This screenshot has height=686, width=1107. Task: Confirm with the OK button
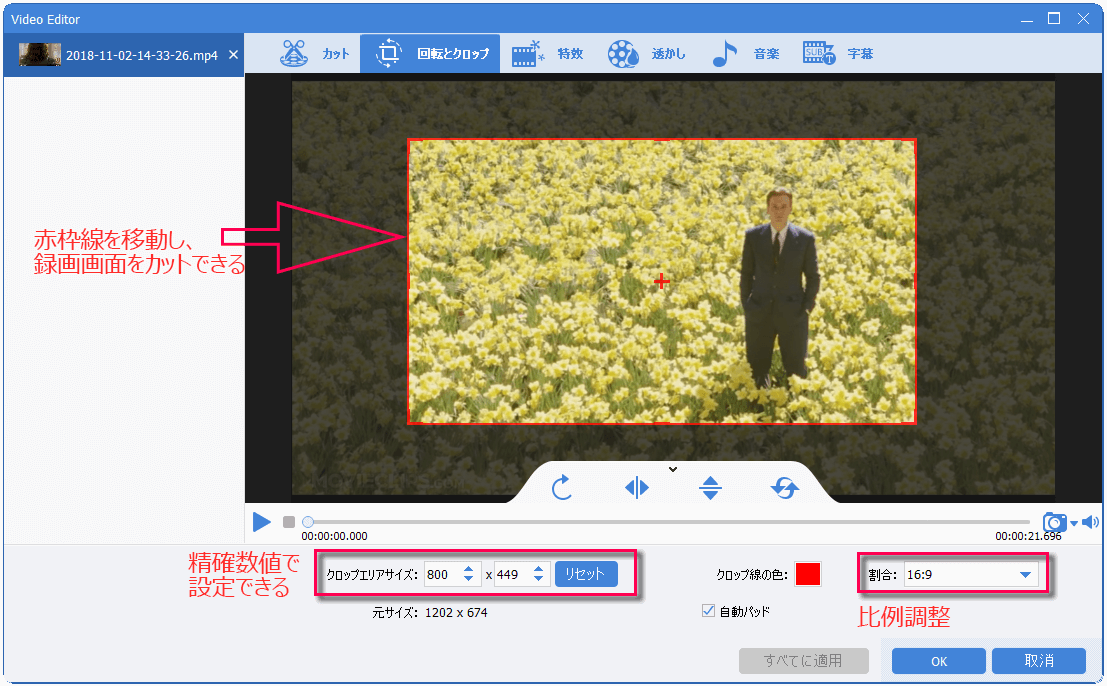click(x=938, y=661)
